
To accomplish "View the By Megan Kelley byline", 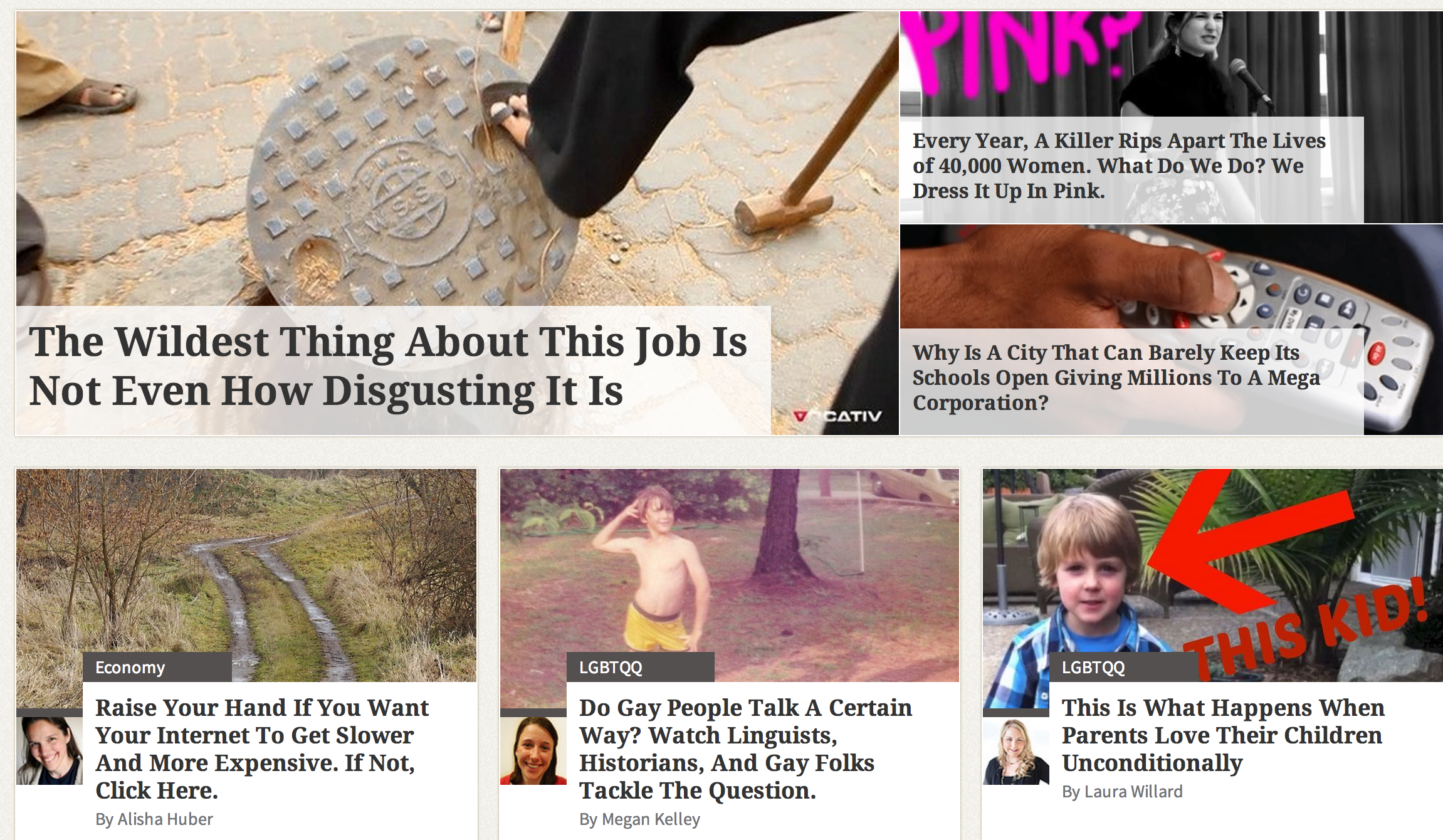I will coord(639,819).
